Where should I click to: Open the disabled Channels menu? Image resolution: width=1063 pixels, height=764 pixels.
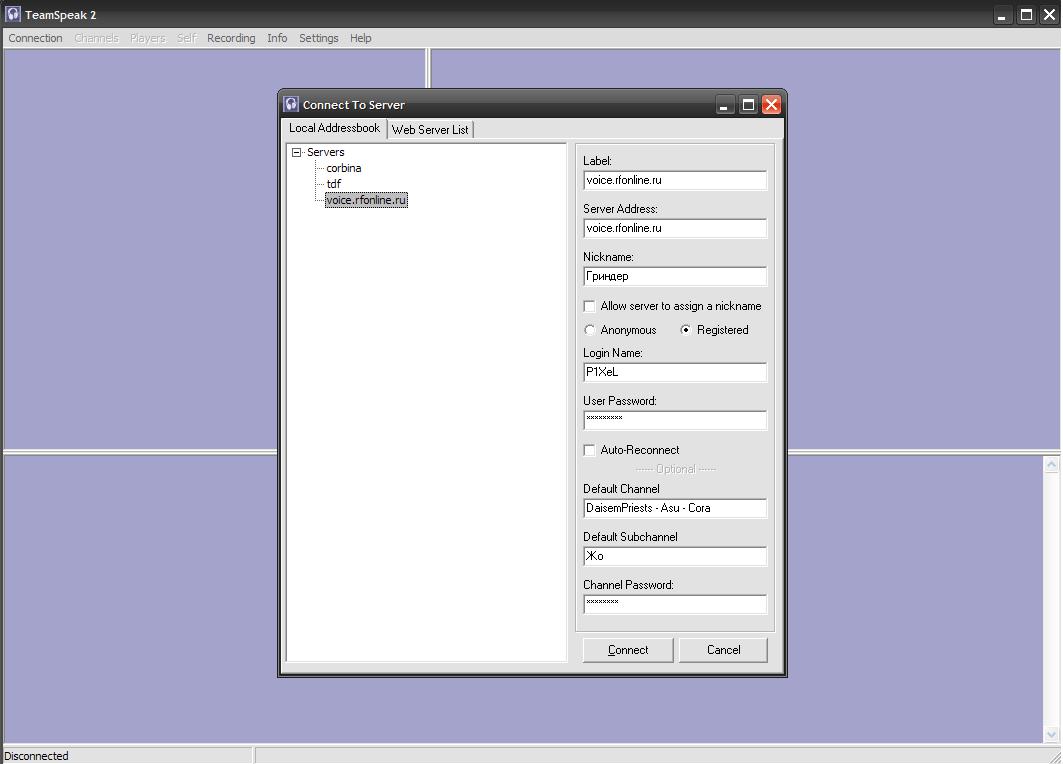[x=96, y=38]
